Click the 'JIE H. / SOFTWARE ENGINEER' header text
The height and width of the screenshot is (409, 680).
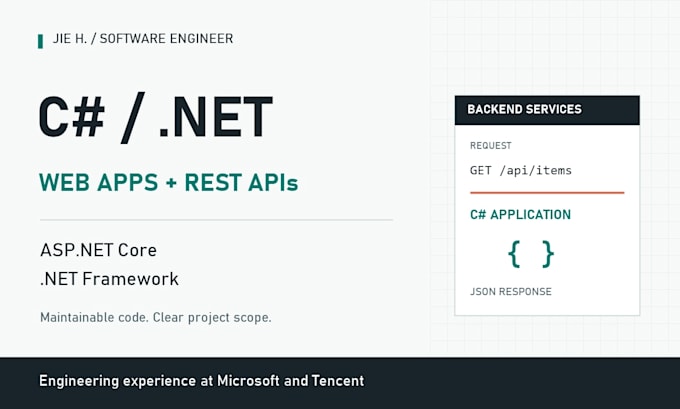coord(143,39)
